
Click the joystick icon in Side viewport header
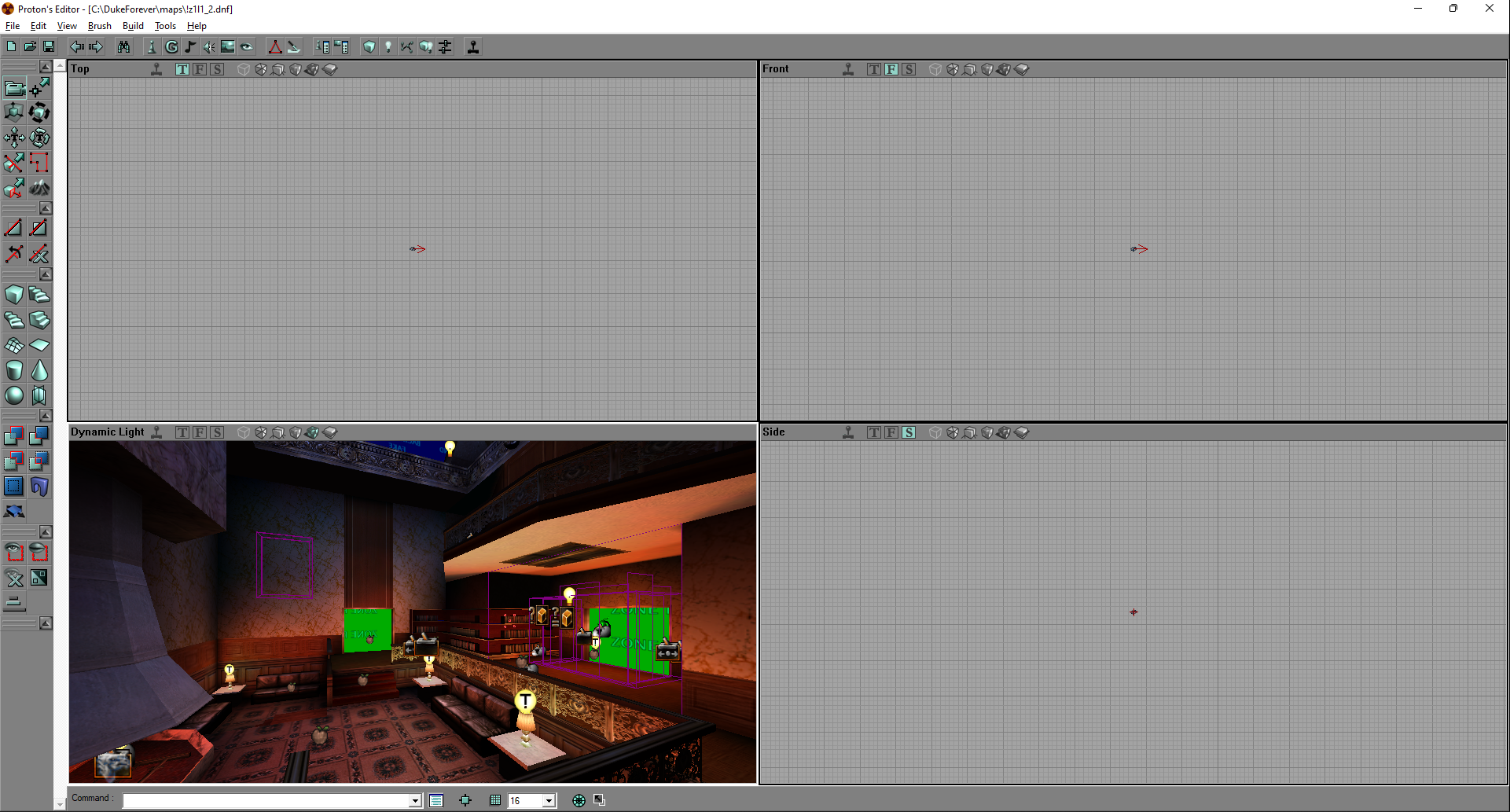coord(848,432)
